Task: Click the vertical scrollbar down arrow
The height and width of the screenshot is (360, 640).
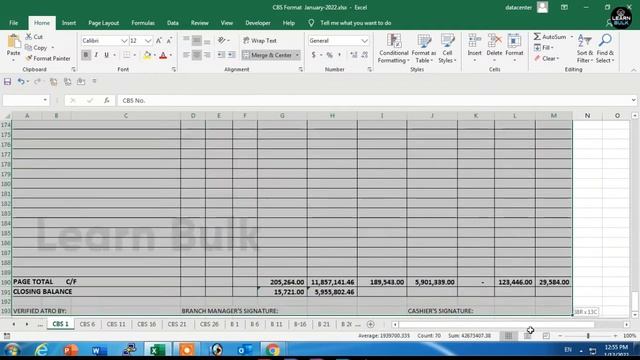Action: click(635, 315)
